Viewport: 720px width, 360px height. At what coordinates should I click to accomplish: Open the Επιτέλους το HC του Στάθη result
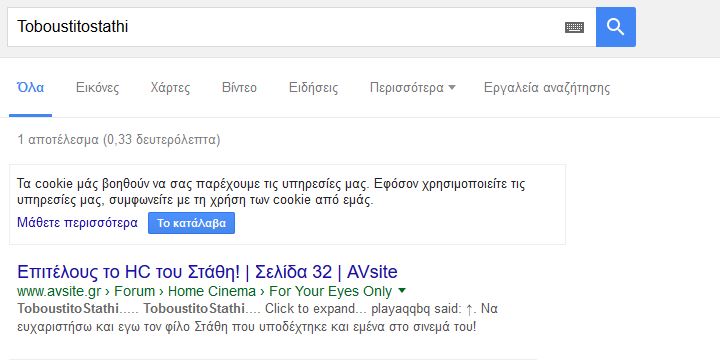click(207, 272)
